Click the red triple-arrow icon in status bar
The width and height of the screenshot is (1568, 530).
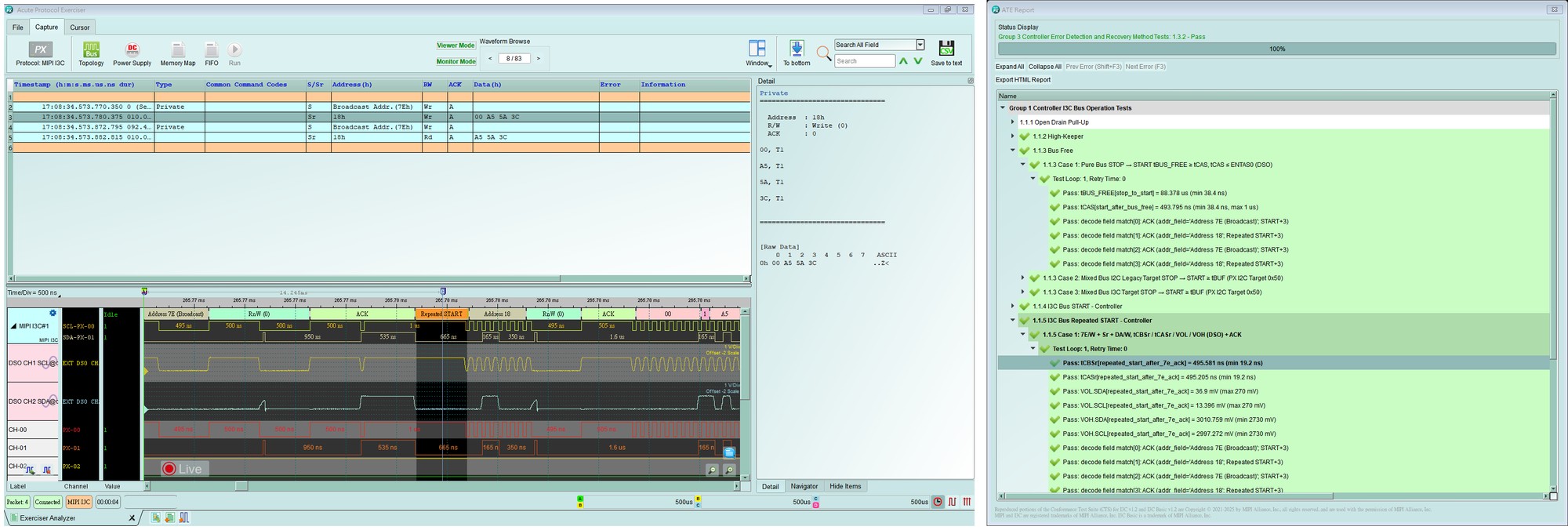click(967, 502)
